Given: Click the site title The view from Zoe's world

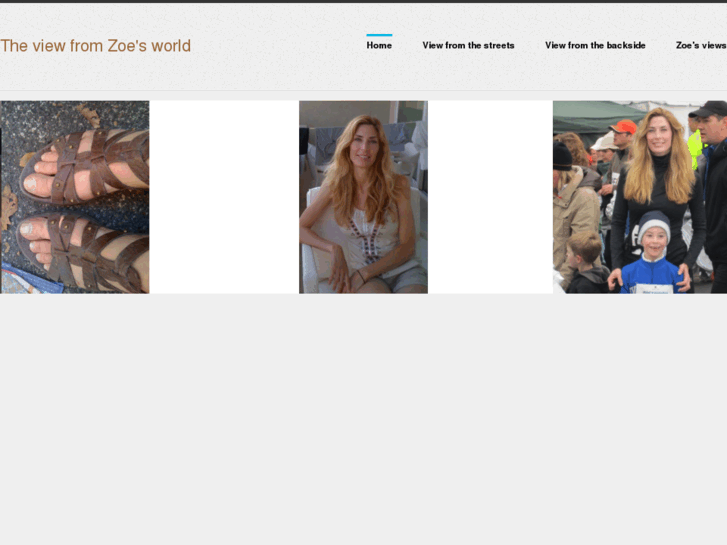Looking at the screenshot, I should pos(96,46).
